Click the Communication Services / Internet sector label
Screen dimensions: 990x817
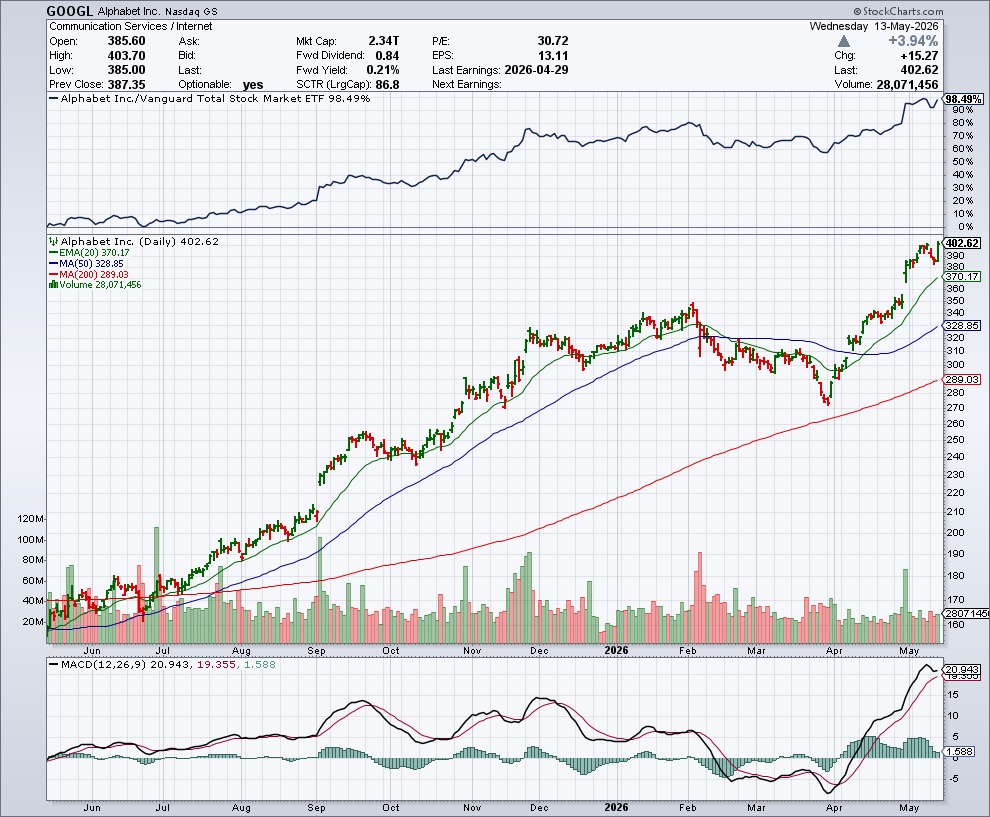coord(131,27)
